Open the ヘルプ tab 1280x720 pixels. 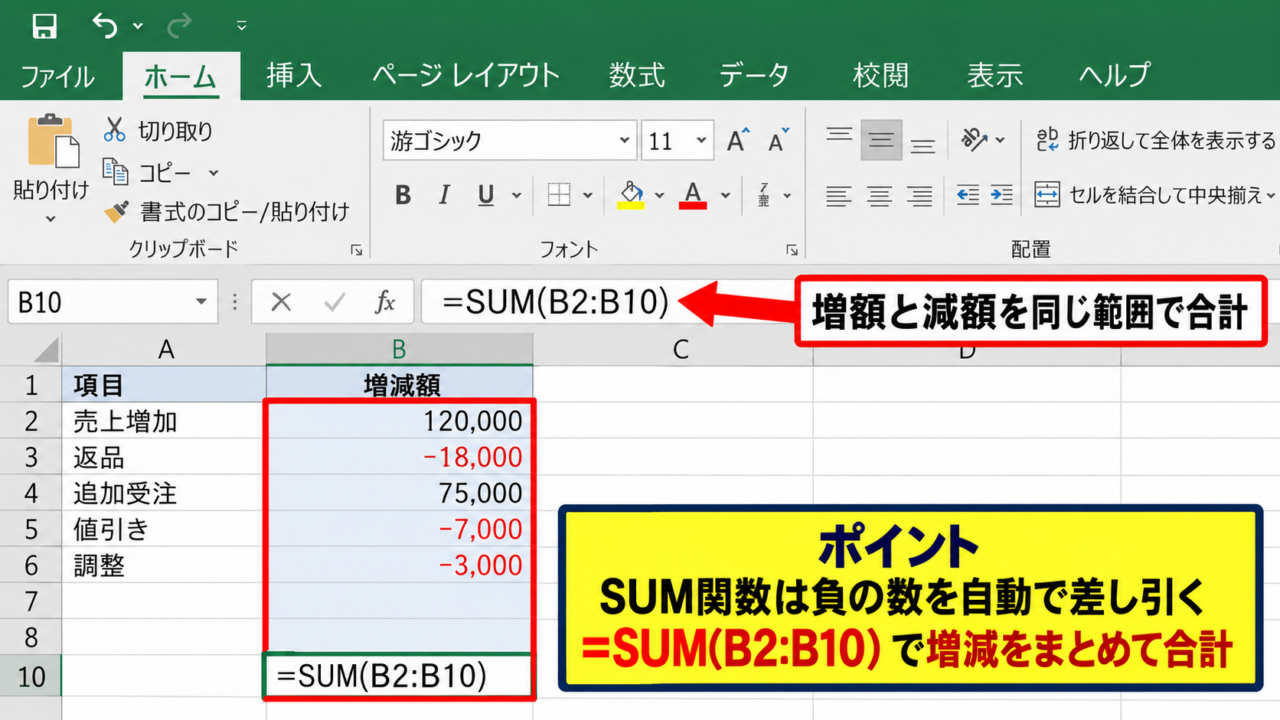coord(1115,76)
